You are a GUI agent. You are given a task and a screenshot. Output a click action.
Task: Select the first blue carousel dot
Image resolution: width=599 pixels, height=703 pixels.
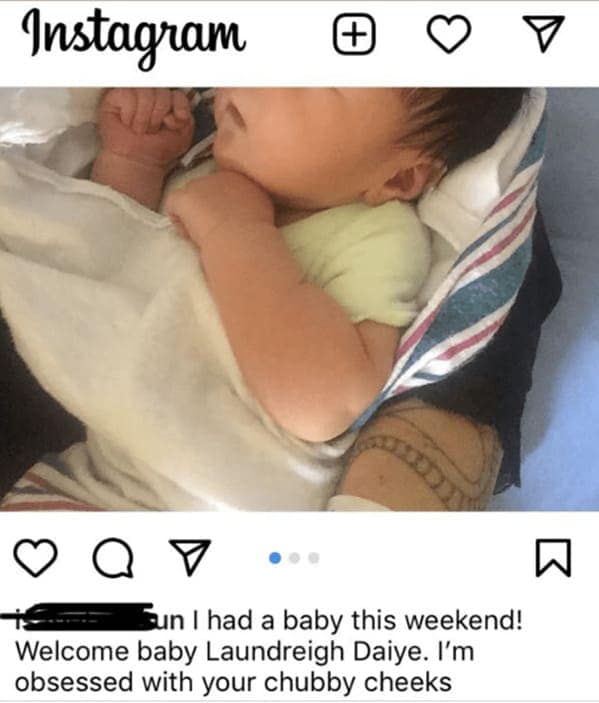[275, 558]
